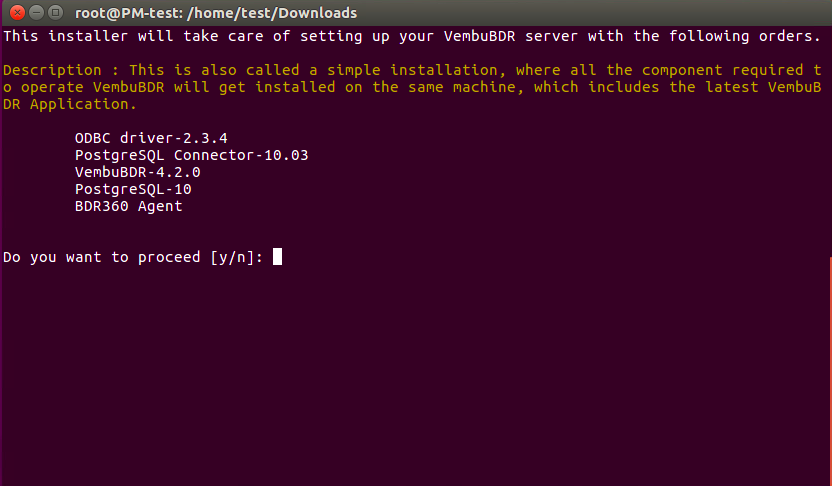The height and width of the screenshot is (486, 832).
Task: Click the 'PostgreSQL Connector-10.03' line
Action: pyautogui.click(x=192, y=155)
